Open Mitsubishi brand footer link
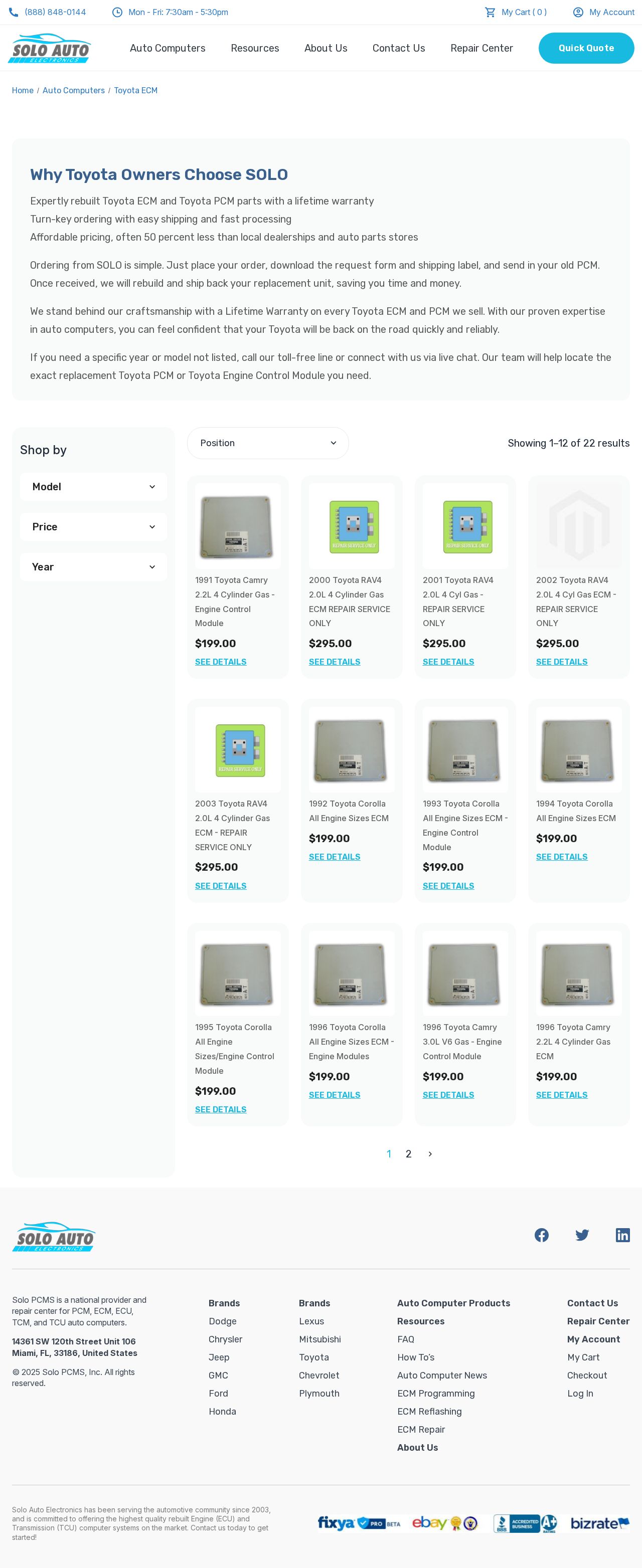This screenshot has width=642, height=1568. pos(320,1339)
